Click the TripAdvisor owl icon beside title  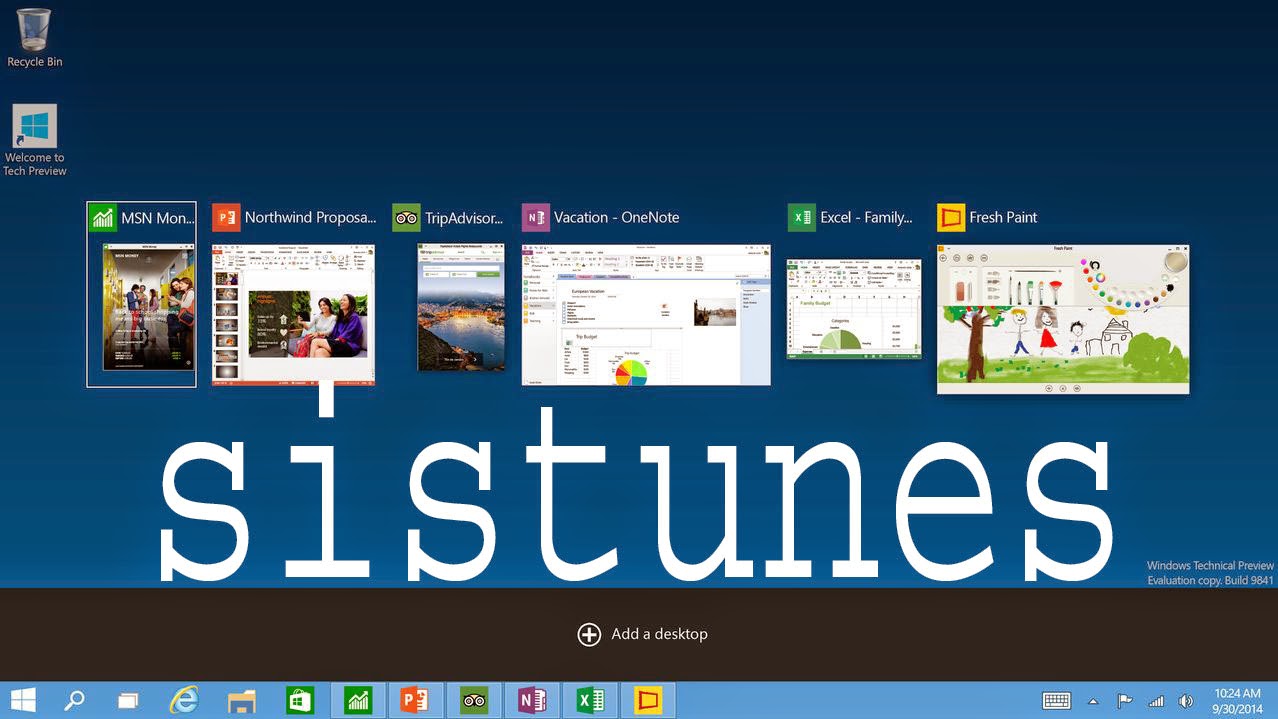coord(406,217)
